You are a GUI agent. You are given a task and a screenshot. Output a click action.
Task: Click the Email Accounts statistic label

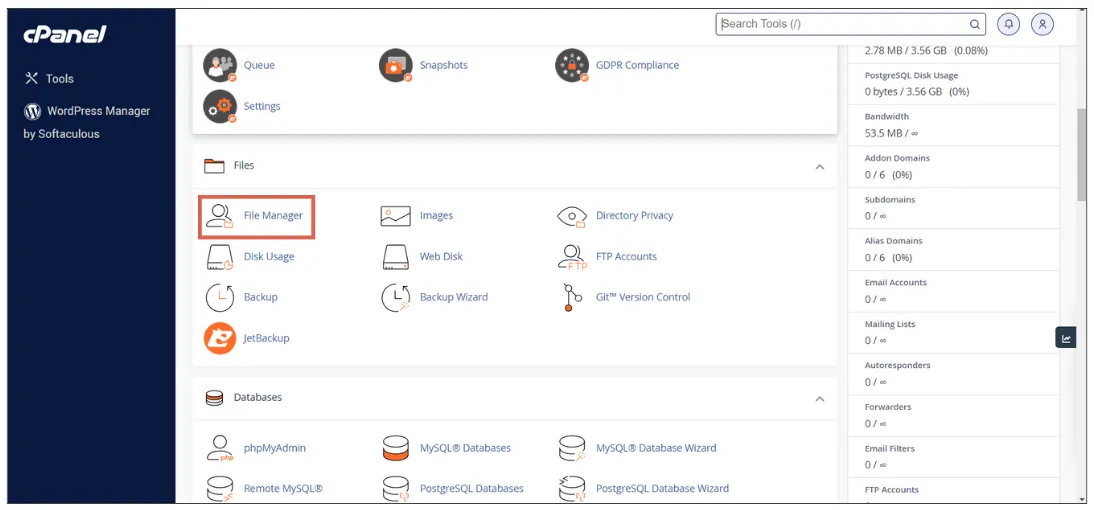(x=895, y=283)
